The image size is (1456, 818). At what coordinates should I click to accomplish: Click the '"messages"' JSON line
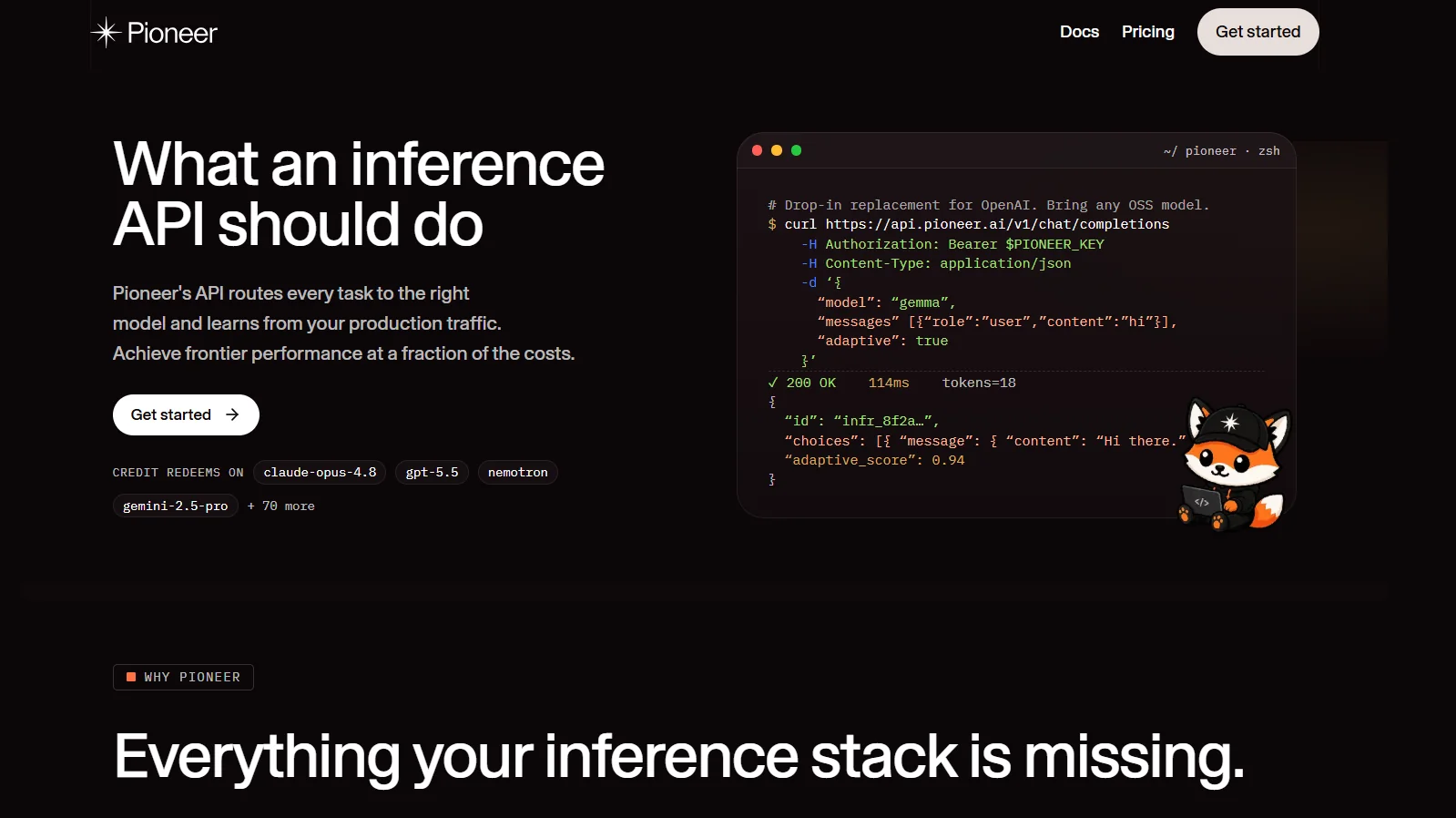(997, 322)
